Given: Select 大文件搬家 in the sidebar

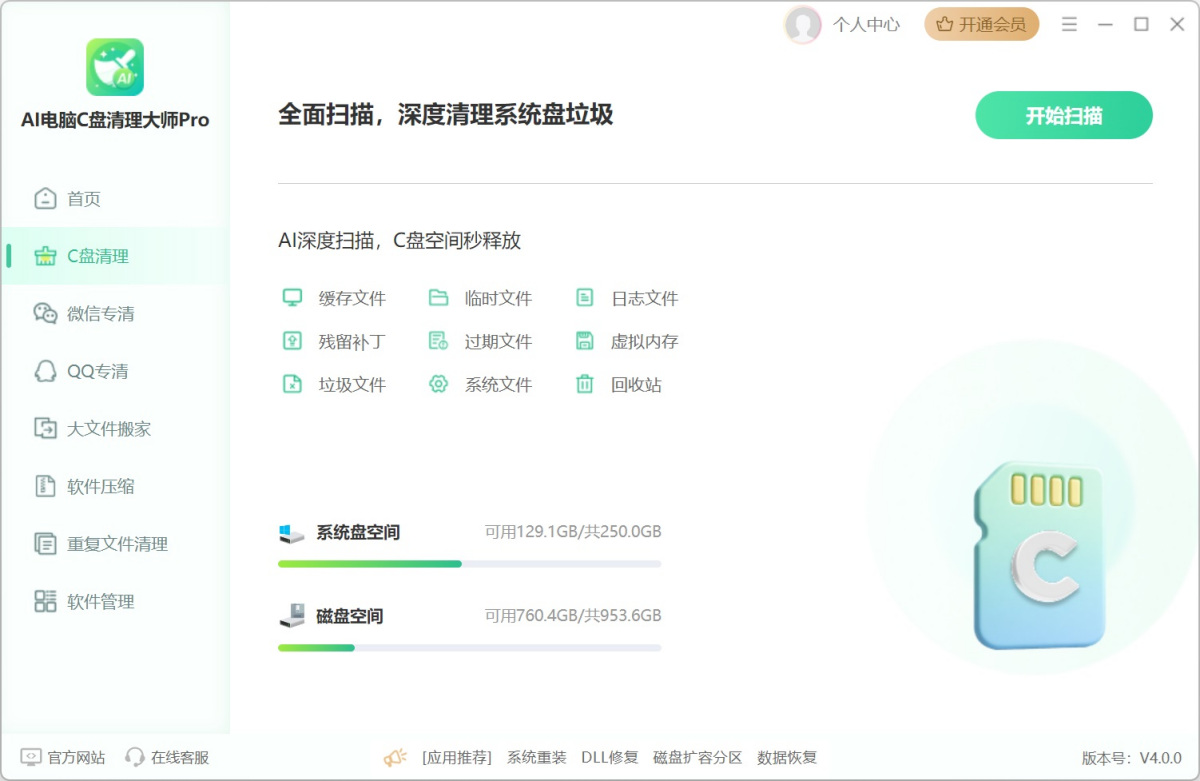Looking at the screenshot, I should tap(108, 429).
